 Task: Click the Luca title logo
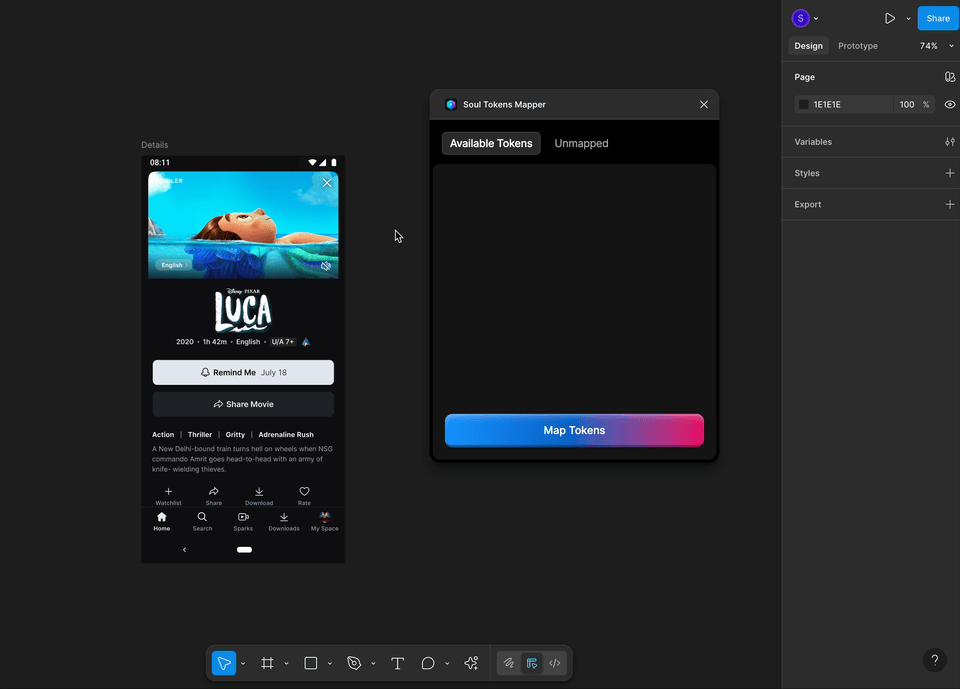[243, 310]
